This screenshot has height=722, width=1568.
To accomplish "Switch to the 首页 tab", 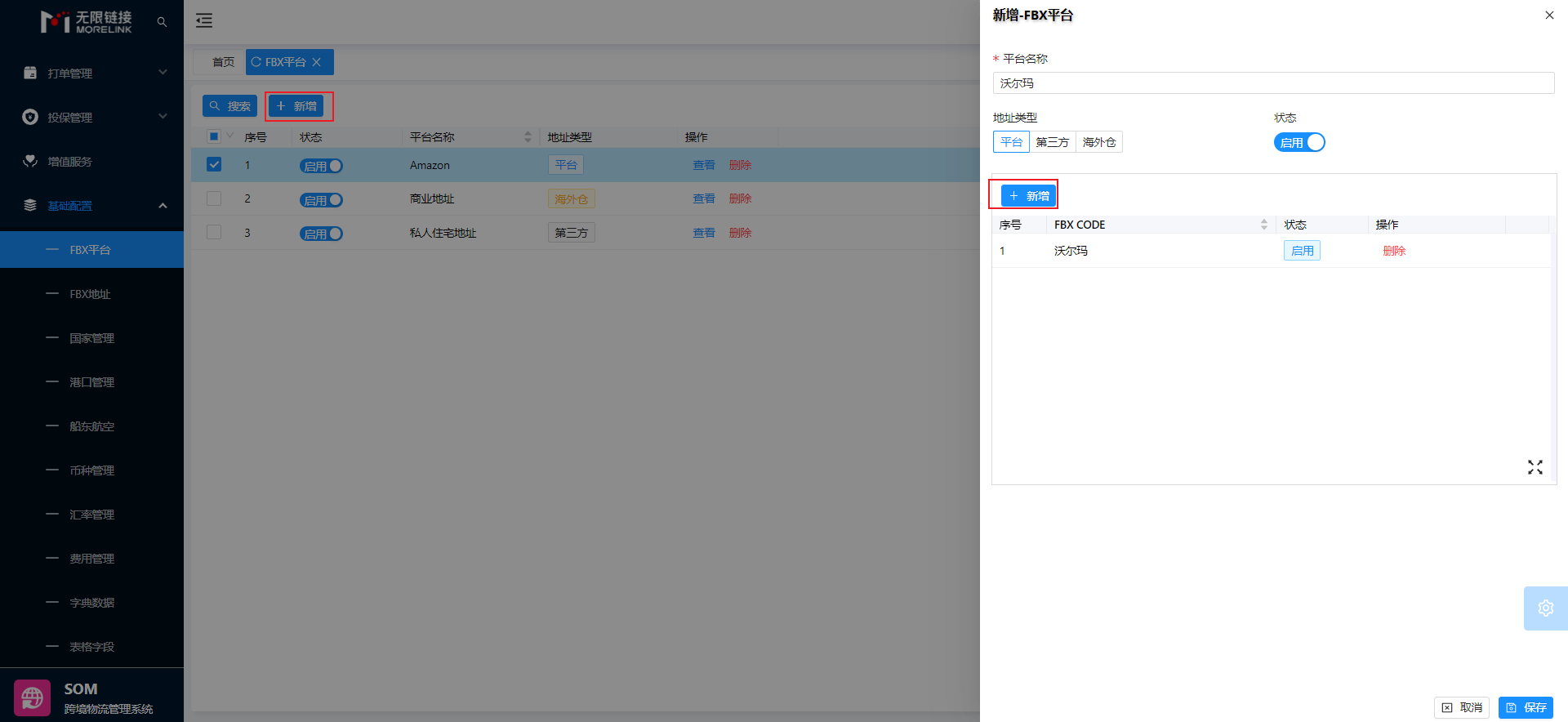I will click(223, 62).
